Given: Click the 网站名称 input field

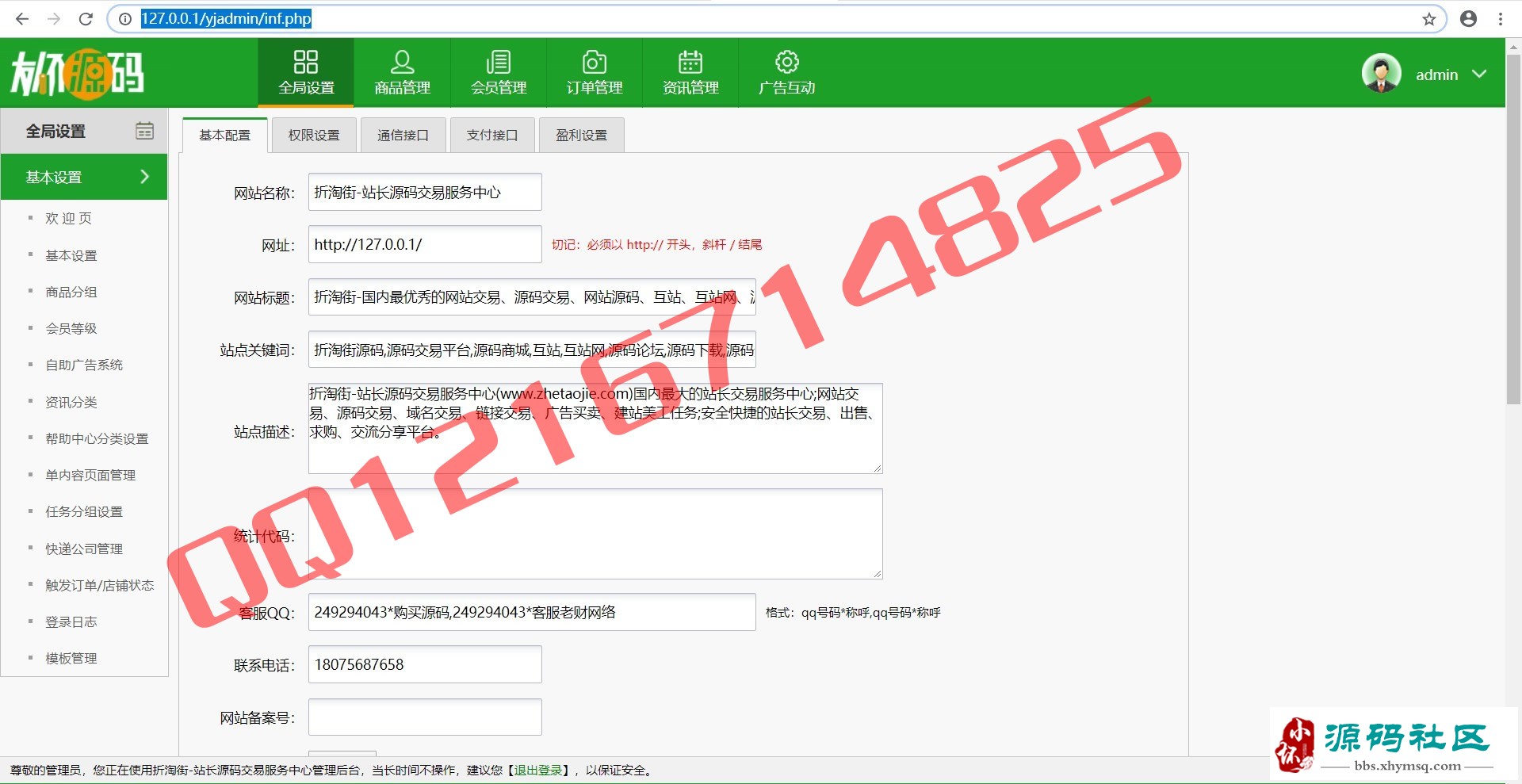Looking at the screenshot, I should pyautogui.click(x=425, y=192).
